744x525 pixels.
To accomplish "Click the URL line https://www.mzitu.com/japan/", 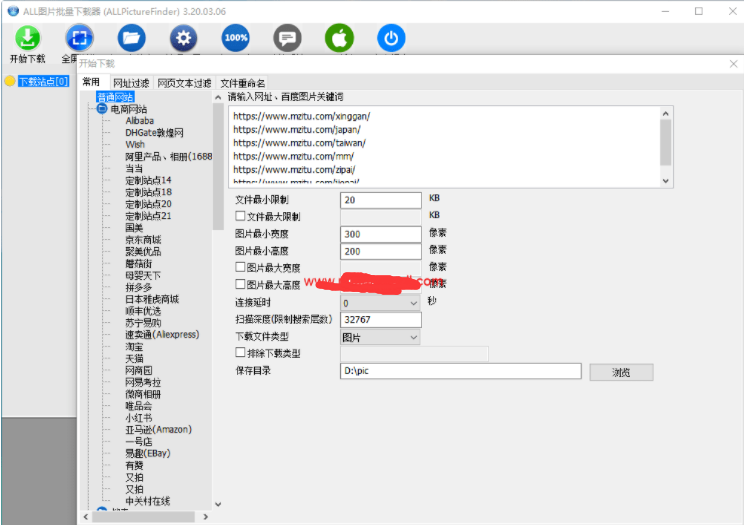I will point(297,129).
